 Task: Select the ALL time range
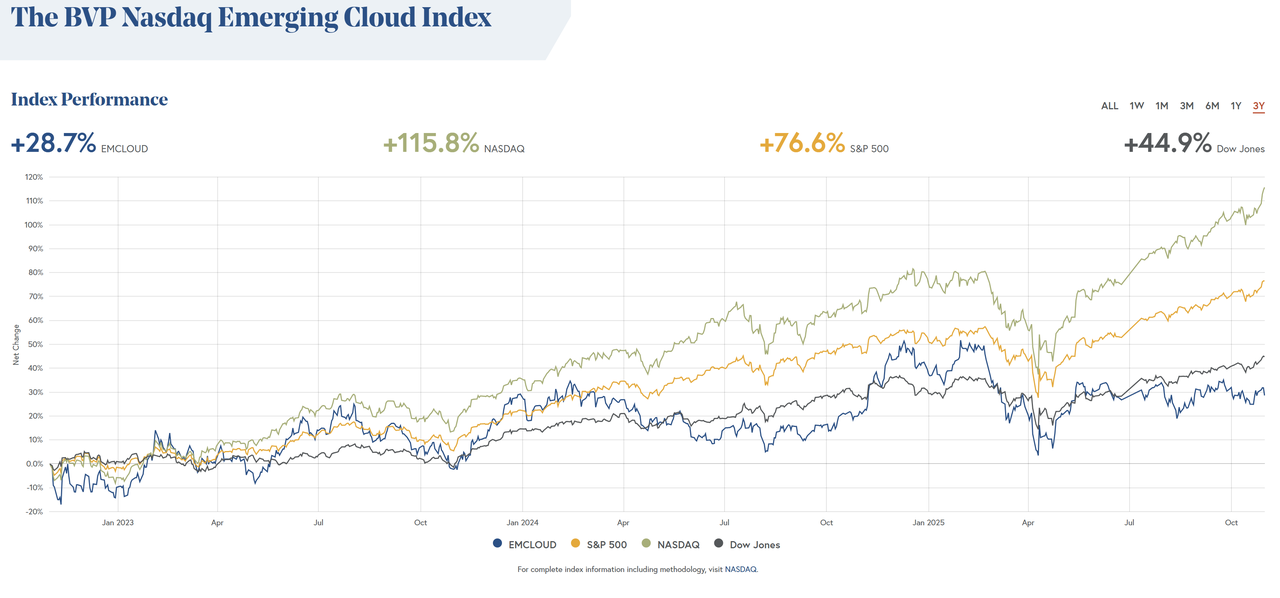[x=1110, y=105]
